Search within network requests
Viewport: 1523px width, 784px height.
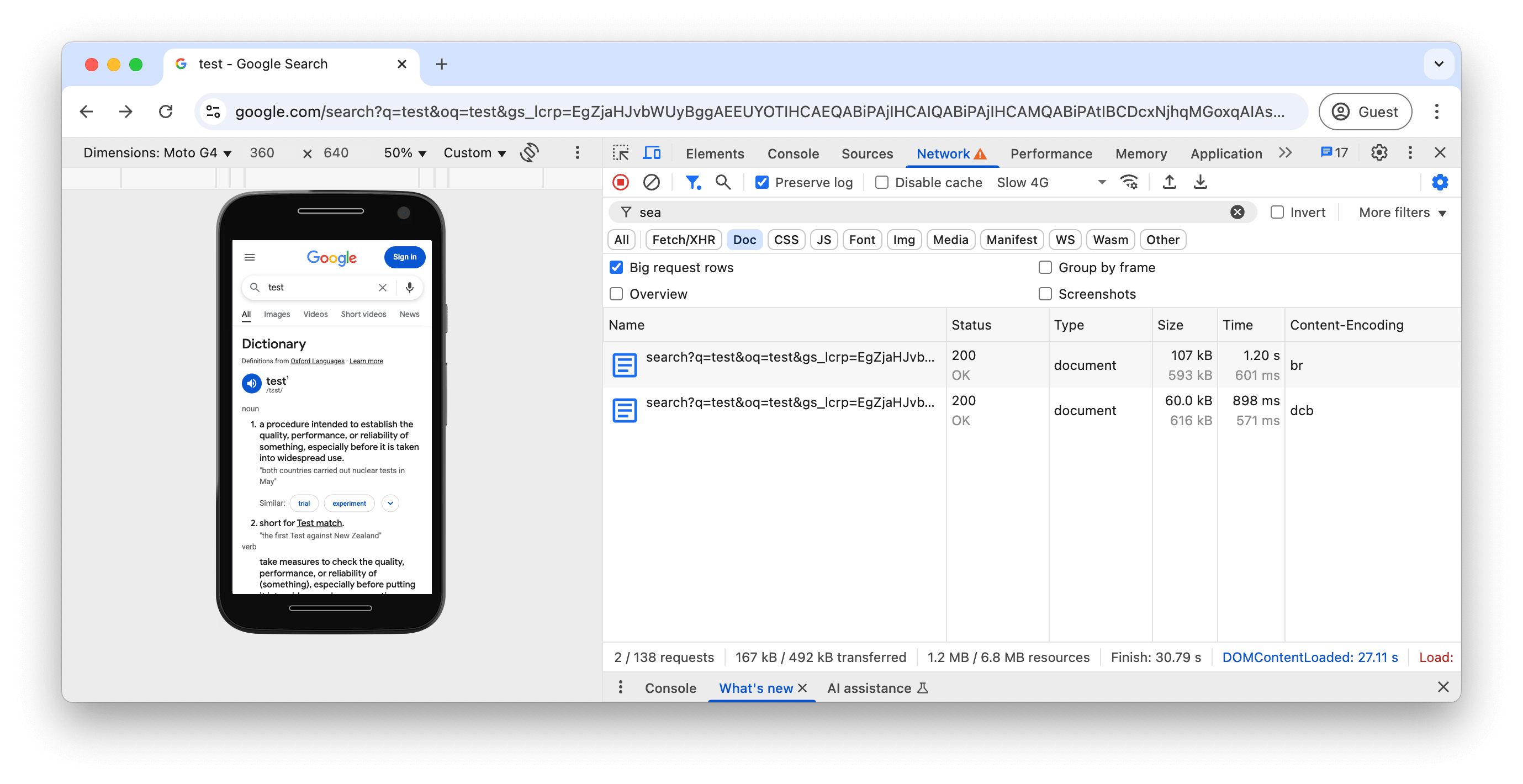point(722,182)
